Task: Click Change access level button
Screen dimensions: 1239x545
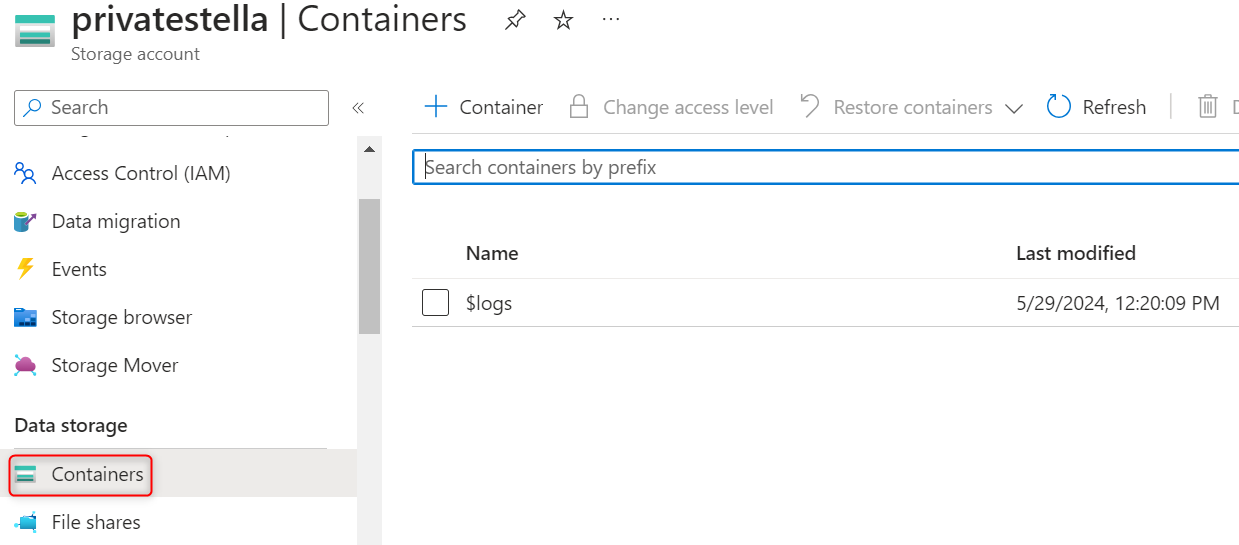Action: (x=672, y=107)
